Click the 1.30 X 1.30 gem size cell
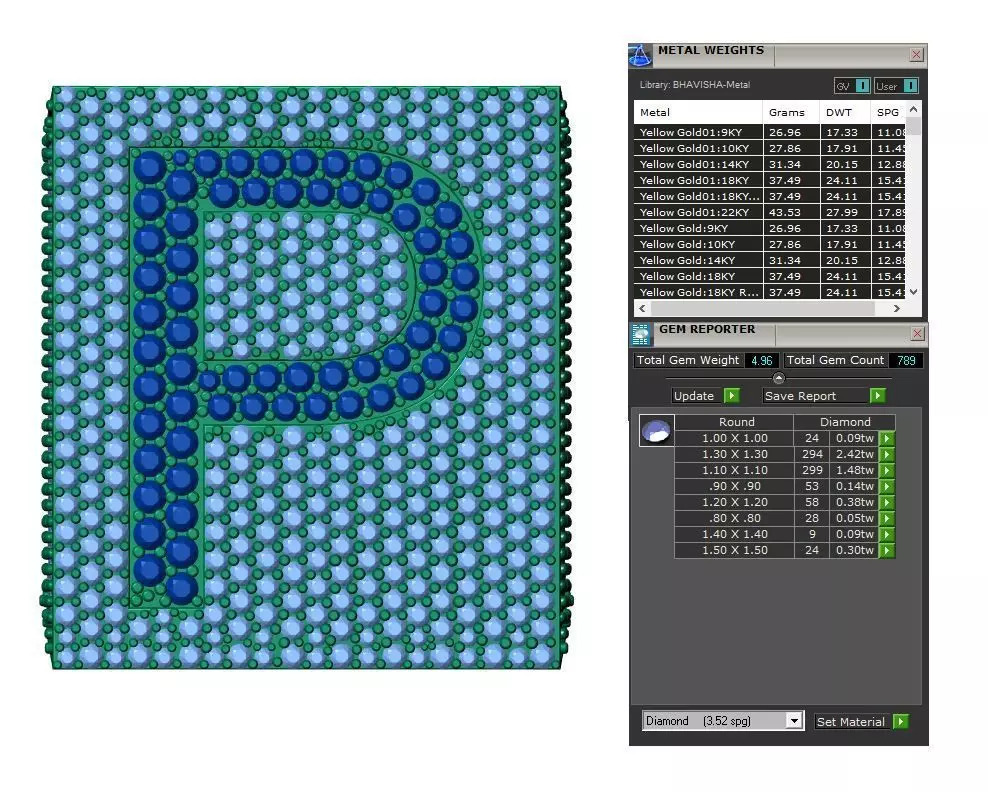The image size is (988, 792). point(735,454)
